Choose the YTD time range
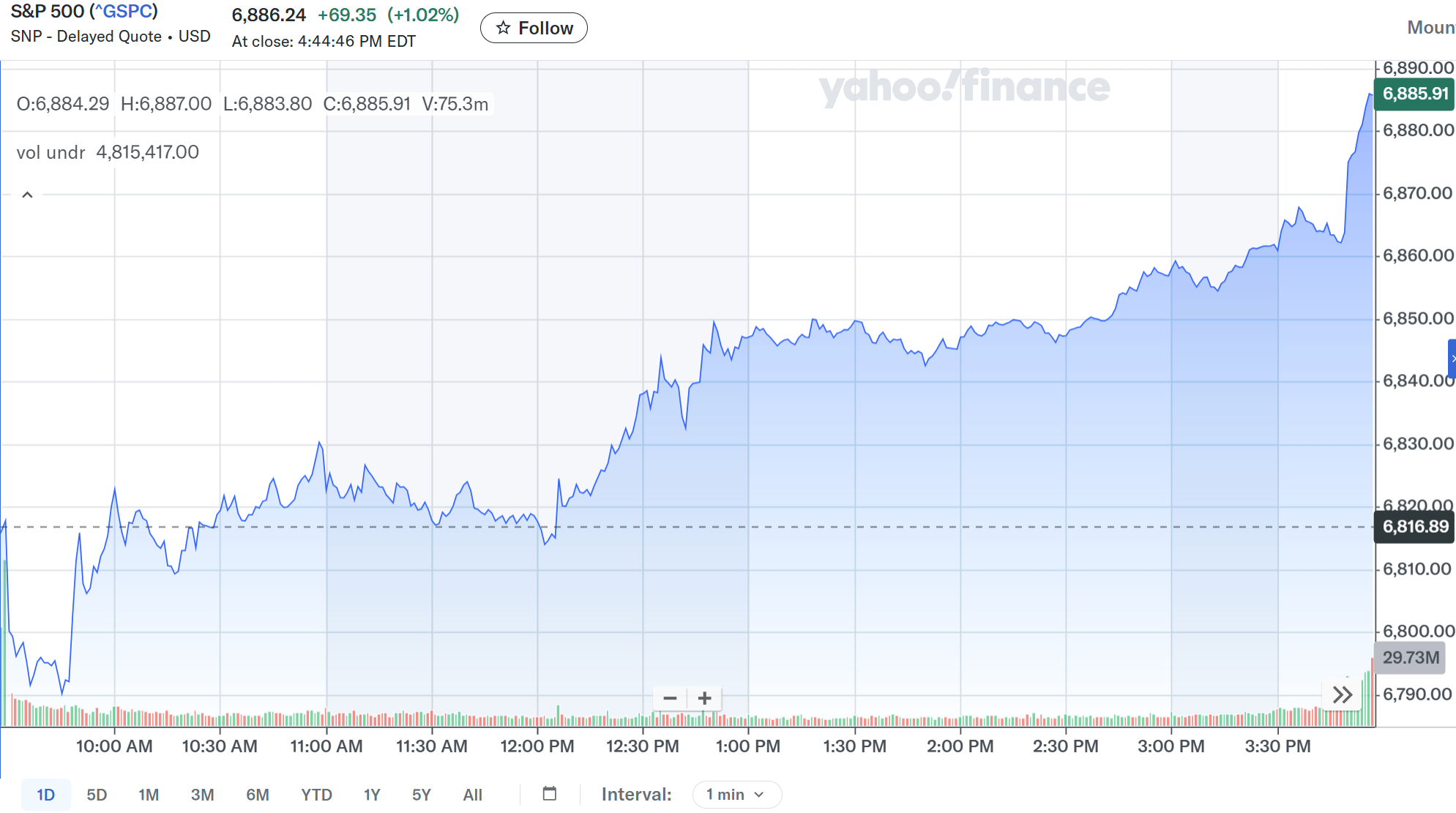Image resolution: width=1456 pixels, height=813 pixels. point(316,795)
